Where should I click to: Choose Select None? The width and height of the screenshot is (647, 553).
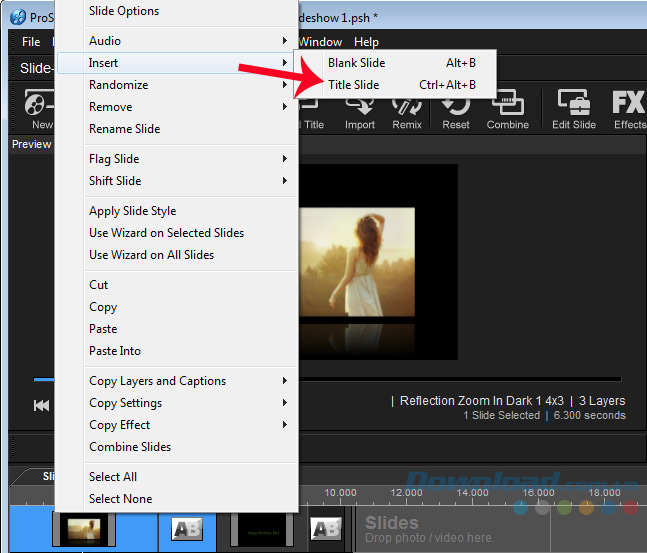click(x=177, y=499)
